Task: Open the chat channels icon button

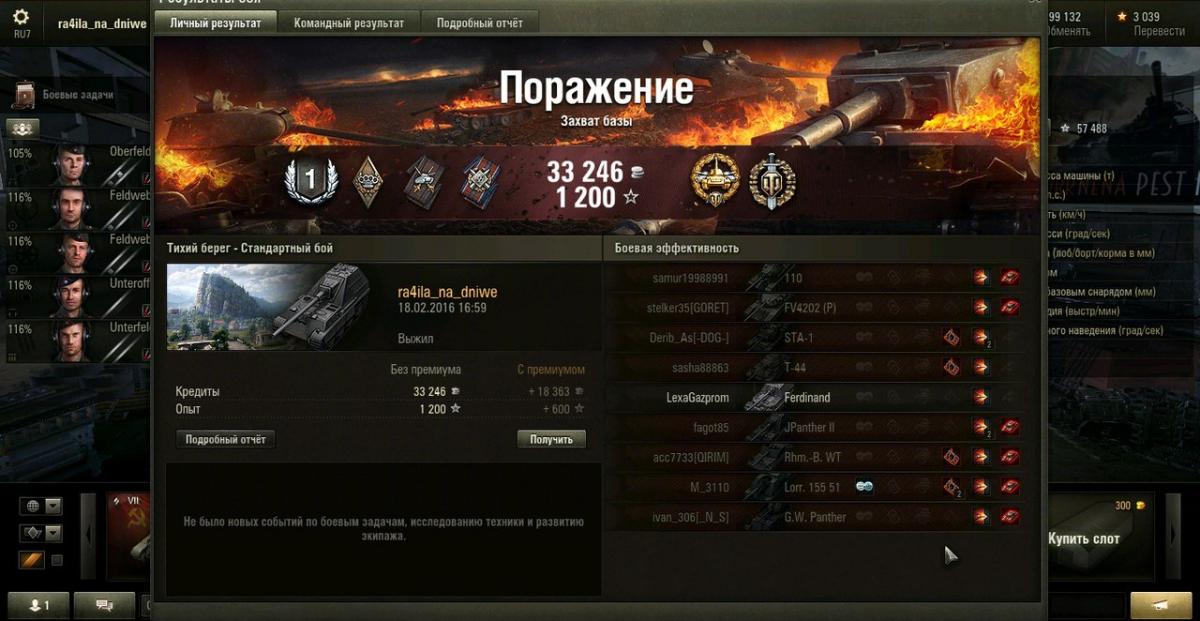Action: point(104,605)
